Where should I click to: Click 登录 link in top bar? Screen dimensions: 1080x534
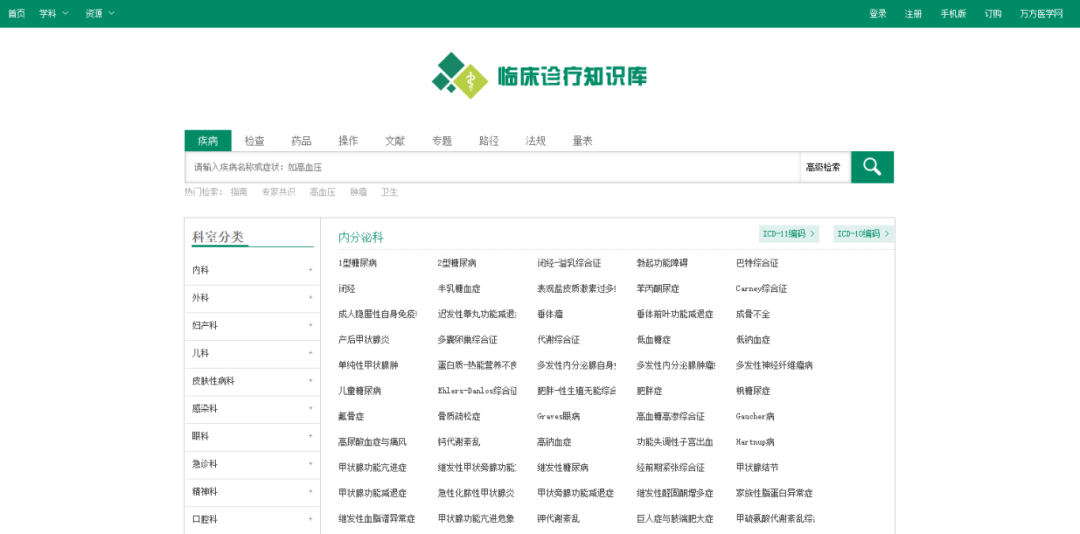coord(878,13)
